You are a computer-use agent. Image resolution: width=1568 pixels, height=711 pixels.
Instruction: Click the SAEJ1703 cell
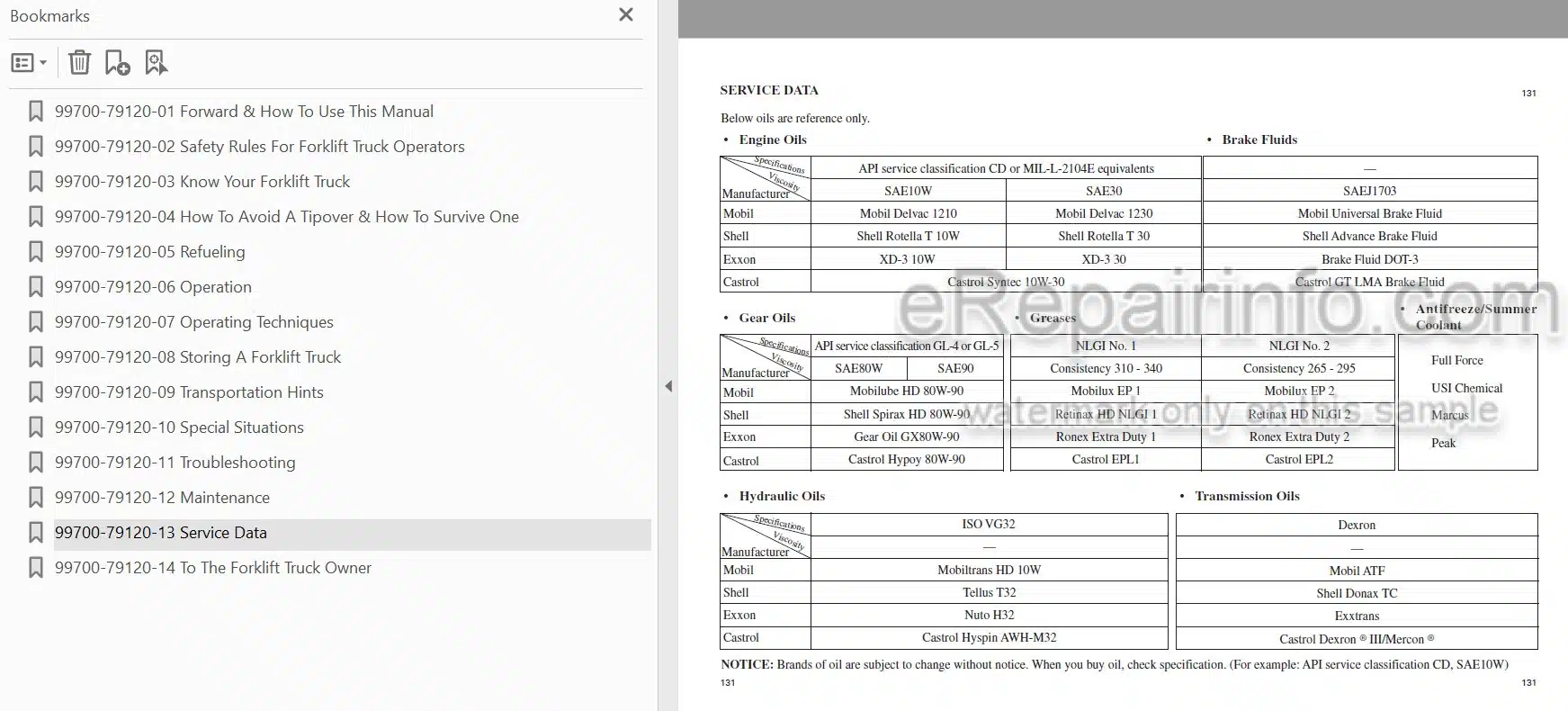coord(1369,191)
